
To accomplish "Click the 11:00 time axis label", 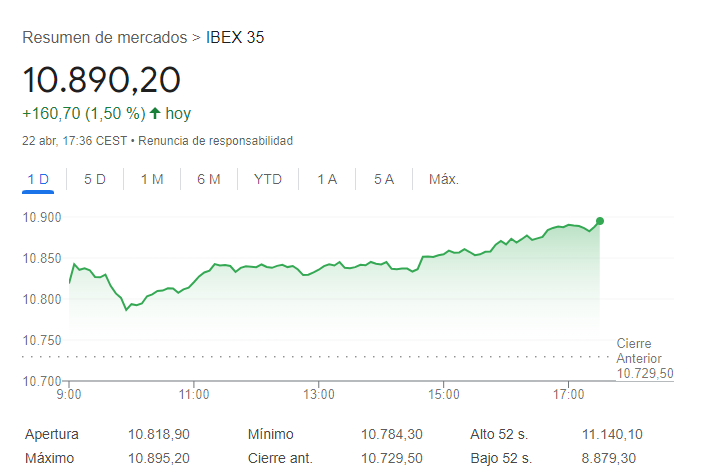I will click(194, 395).
